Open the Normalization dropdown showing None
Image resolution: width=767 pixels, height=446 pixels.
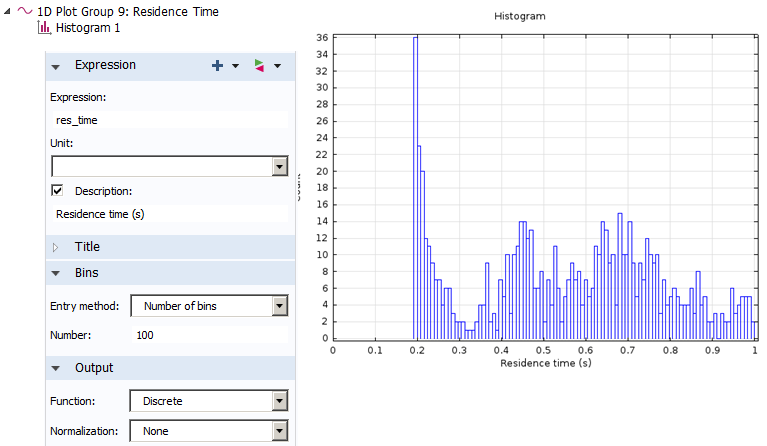(x=279, y=432)
